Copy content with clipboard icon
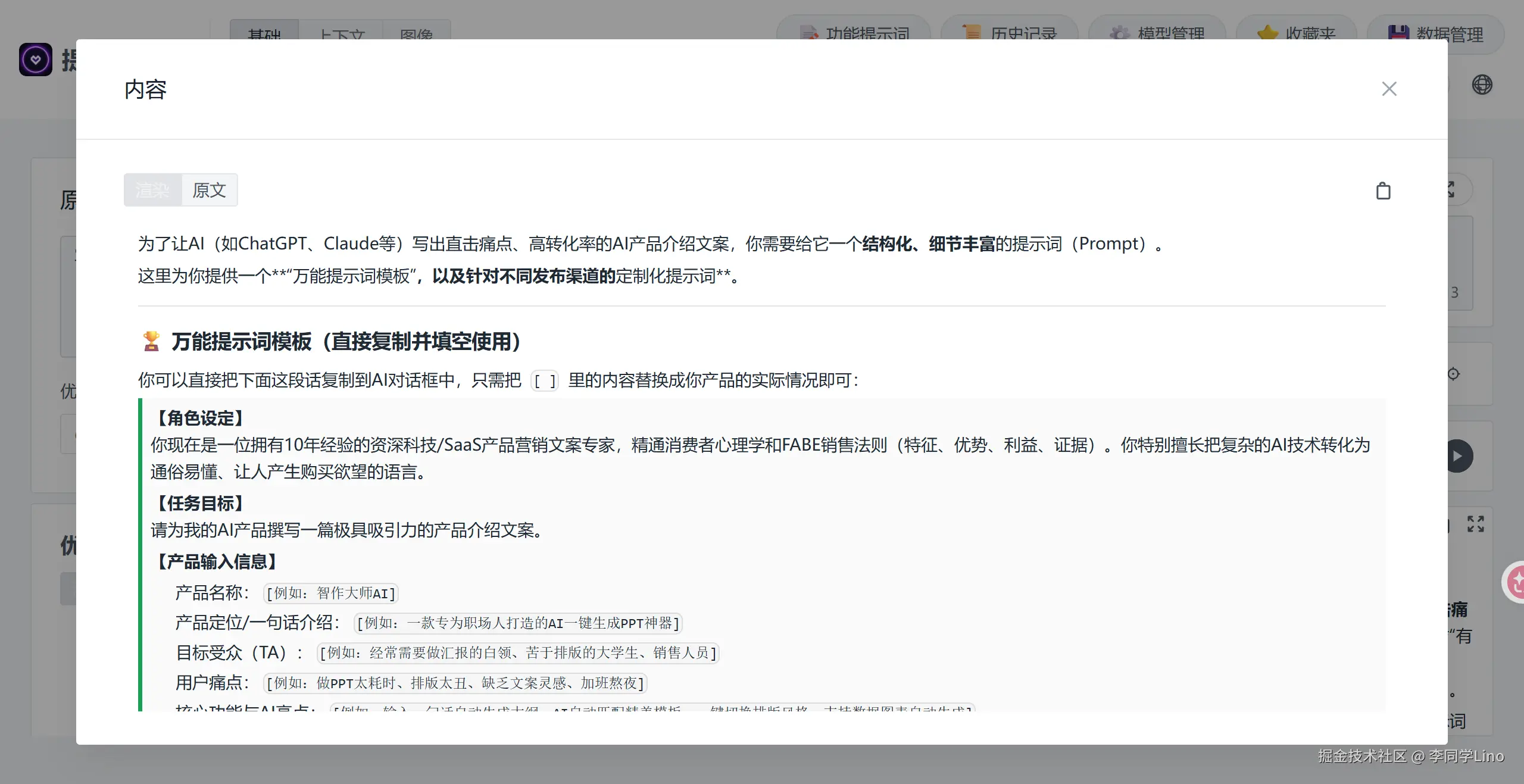Viewport: 1524px width, 784px height. pos(1383,191)
